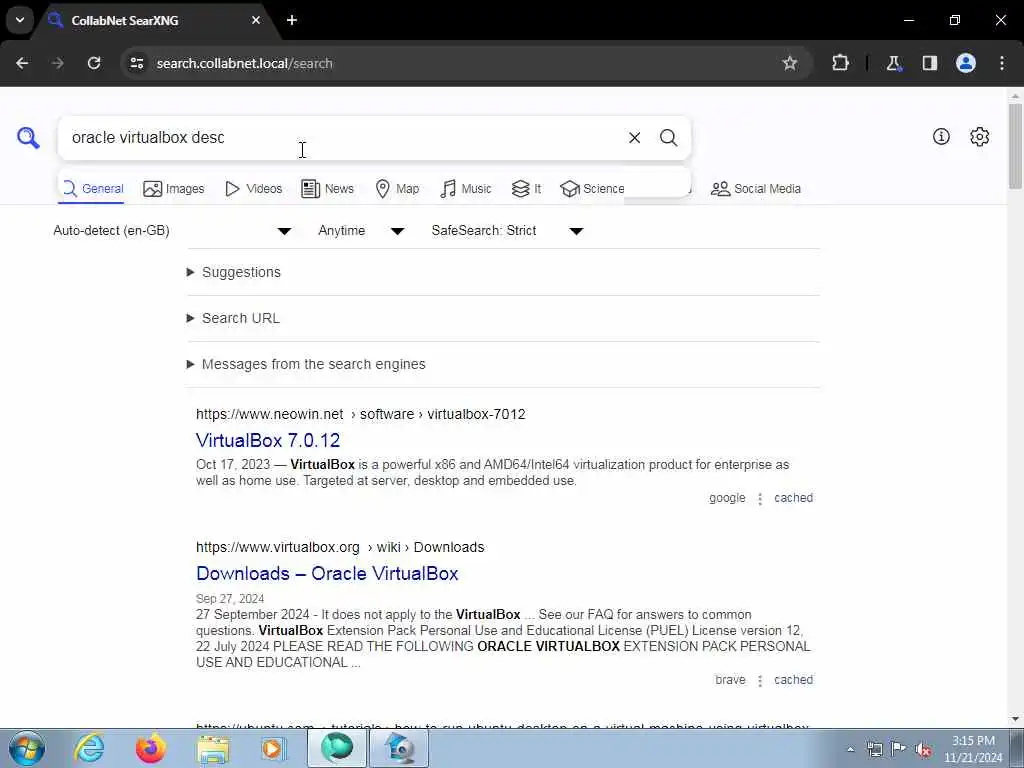Viewport: 1024px width, 768px height.
Task: Switch to the Images tab
Action: (174, 189)
